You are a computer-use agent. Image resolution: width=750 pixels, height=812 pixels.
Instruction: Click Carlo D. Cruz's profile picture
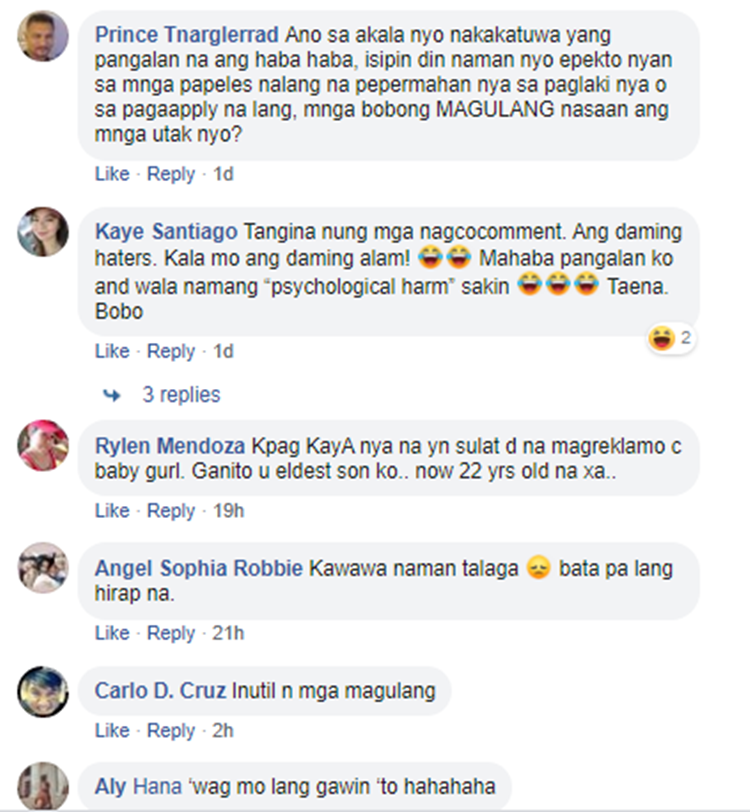[43, 691]
